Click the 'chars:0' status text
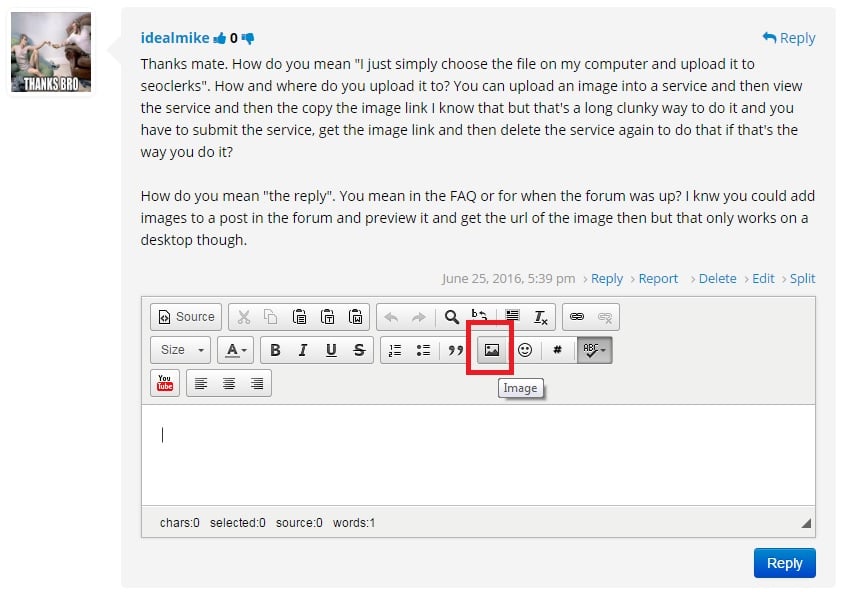Image resolution: width=842 pixels, height=592 pixels. click(179, 523)
